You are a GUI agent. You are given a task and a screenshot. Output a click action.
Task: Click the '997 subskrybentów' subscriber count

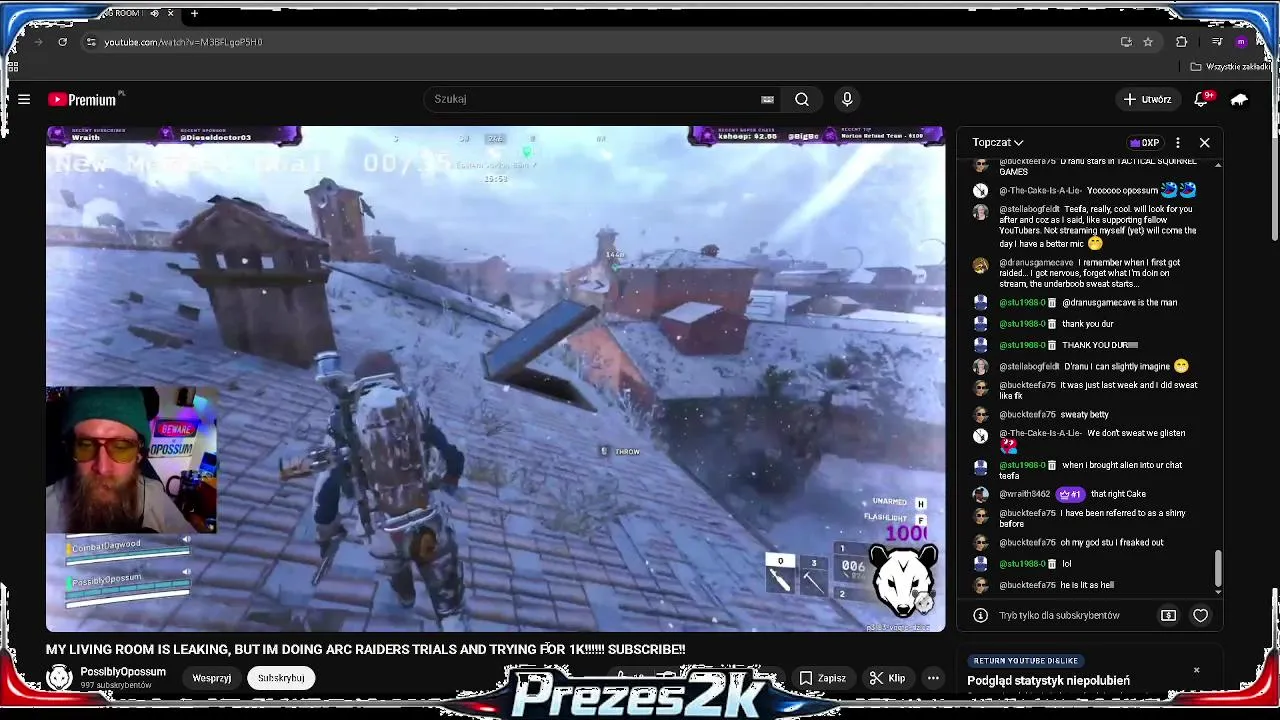tap(116, 686)
